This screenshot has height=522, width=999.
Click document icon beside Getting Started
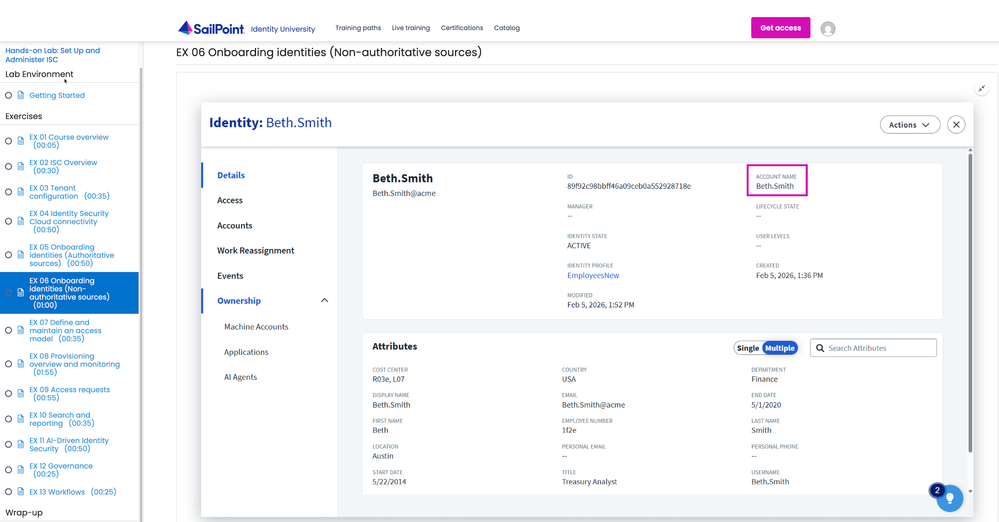point(20,95)
